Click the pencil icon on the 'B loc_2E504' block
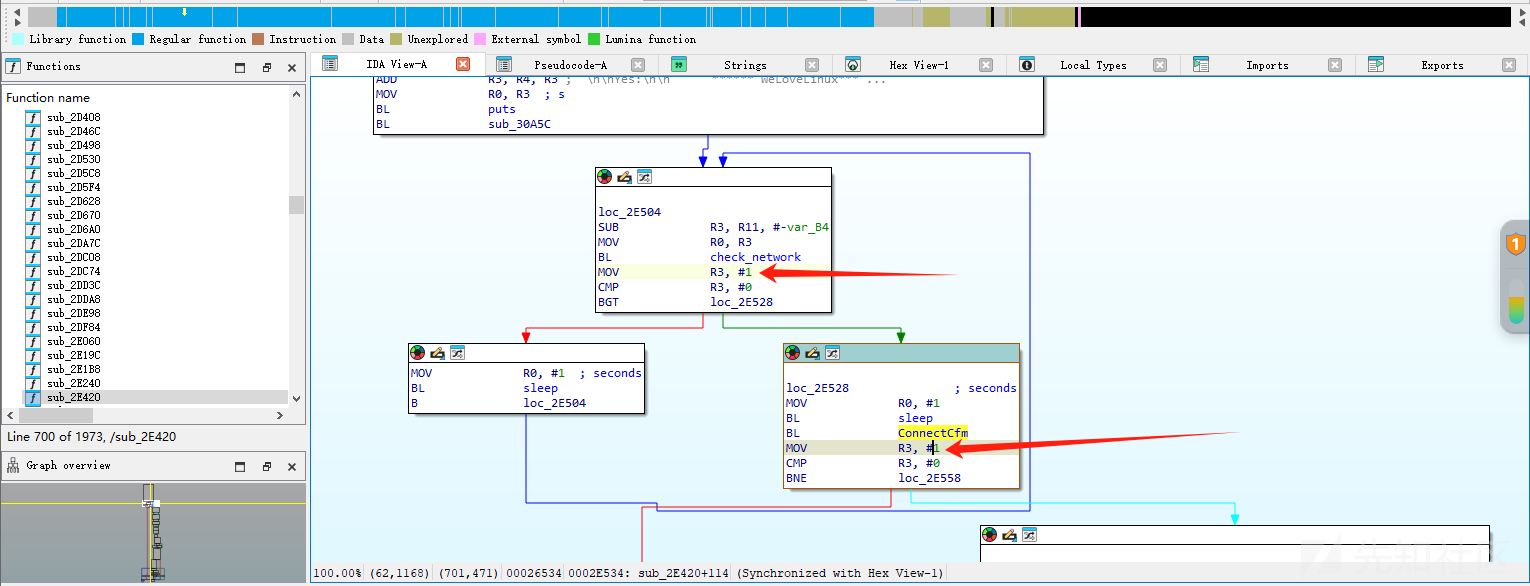Image resolution: width=1530 pixels, height=586 pixels. click(438, 353)
